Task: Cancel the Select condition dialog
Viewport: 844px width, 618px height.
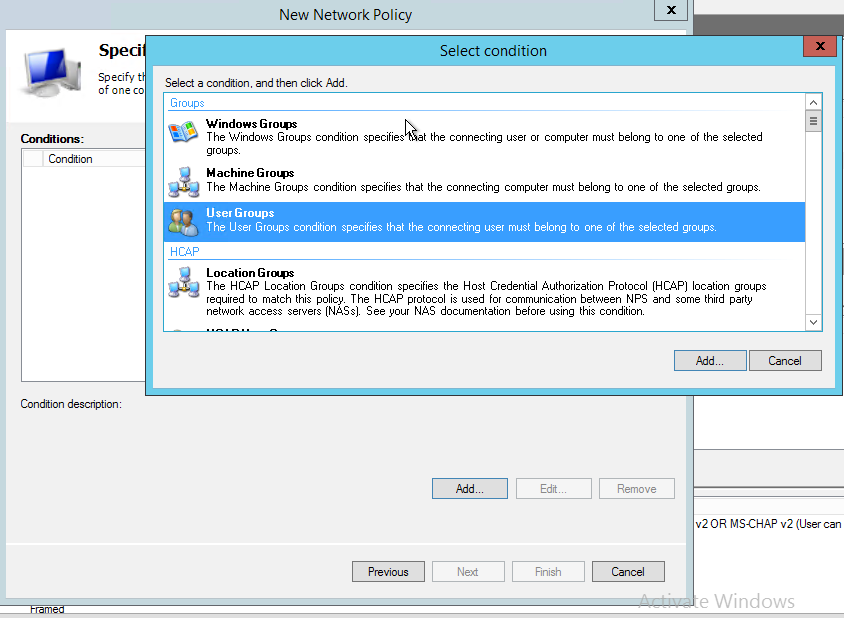Action: point(785,361)
